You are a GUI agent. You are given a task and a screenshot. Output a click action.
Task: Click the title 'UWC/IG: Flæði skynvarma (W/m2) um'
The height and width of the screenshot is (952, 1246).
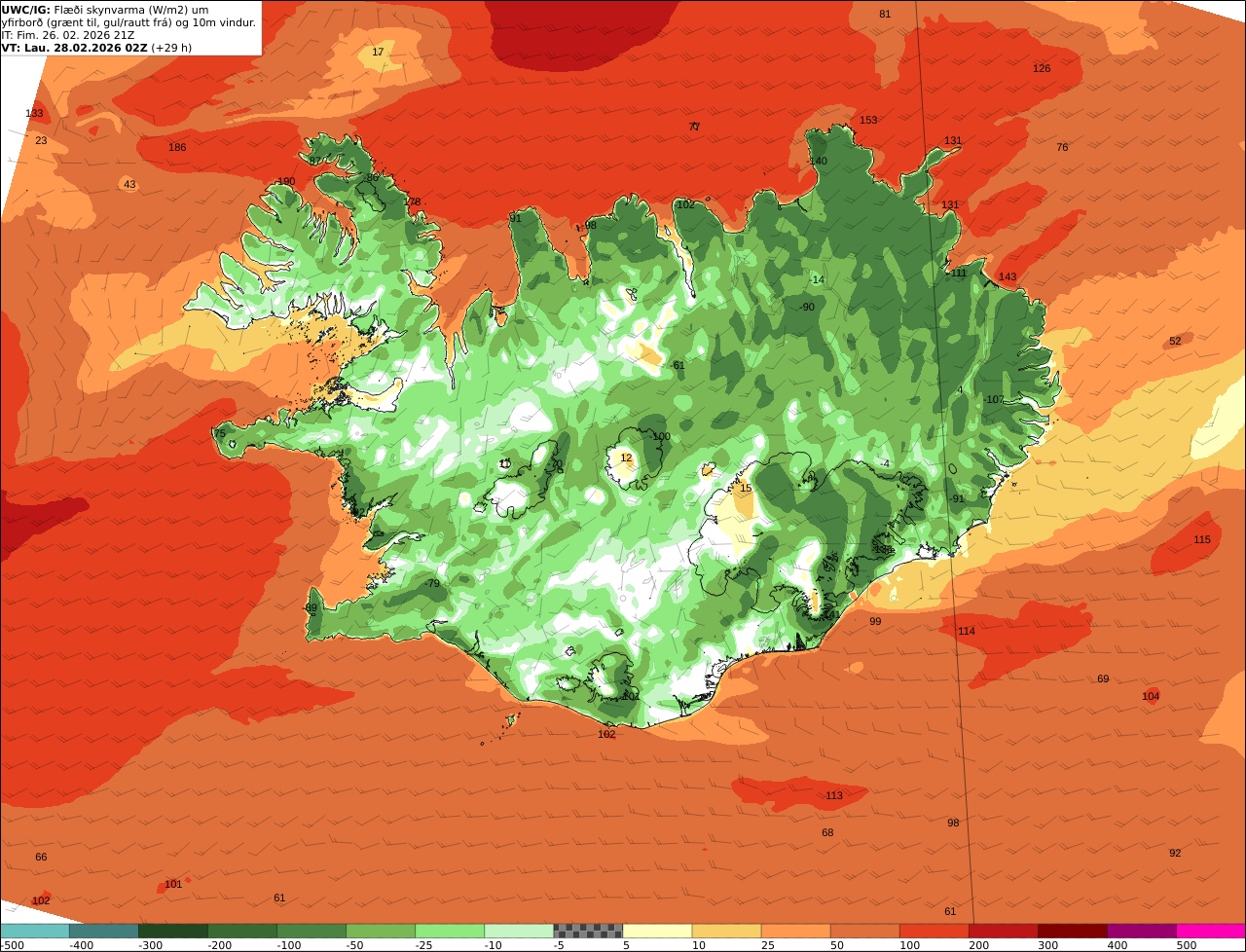(x=105, y=9)
